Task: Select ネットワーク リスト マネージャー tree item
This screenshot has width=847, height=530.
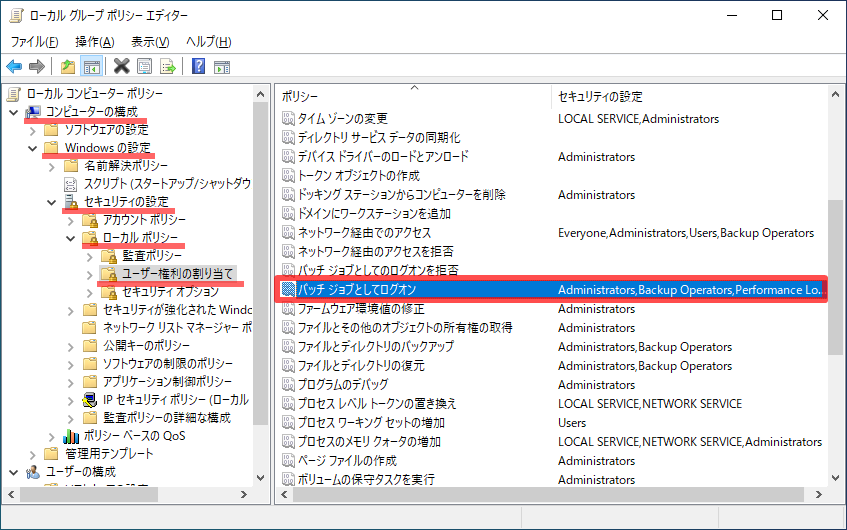Action: coord(177,327)
